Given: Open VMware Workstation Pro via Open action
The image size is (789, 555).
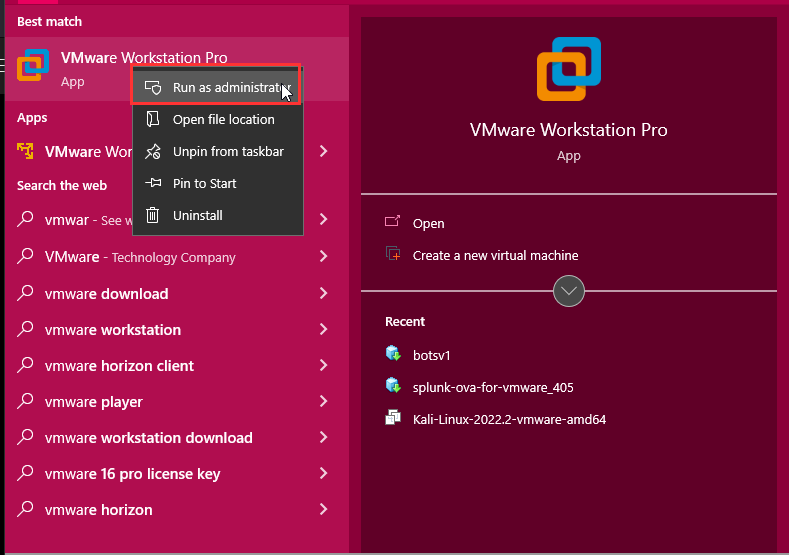Looking at the screenshot, I should click(x=428, y=223).
